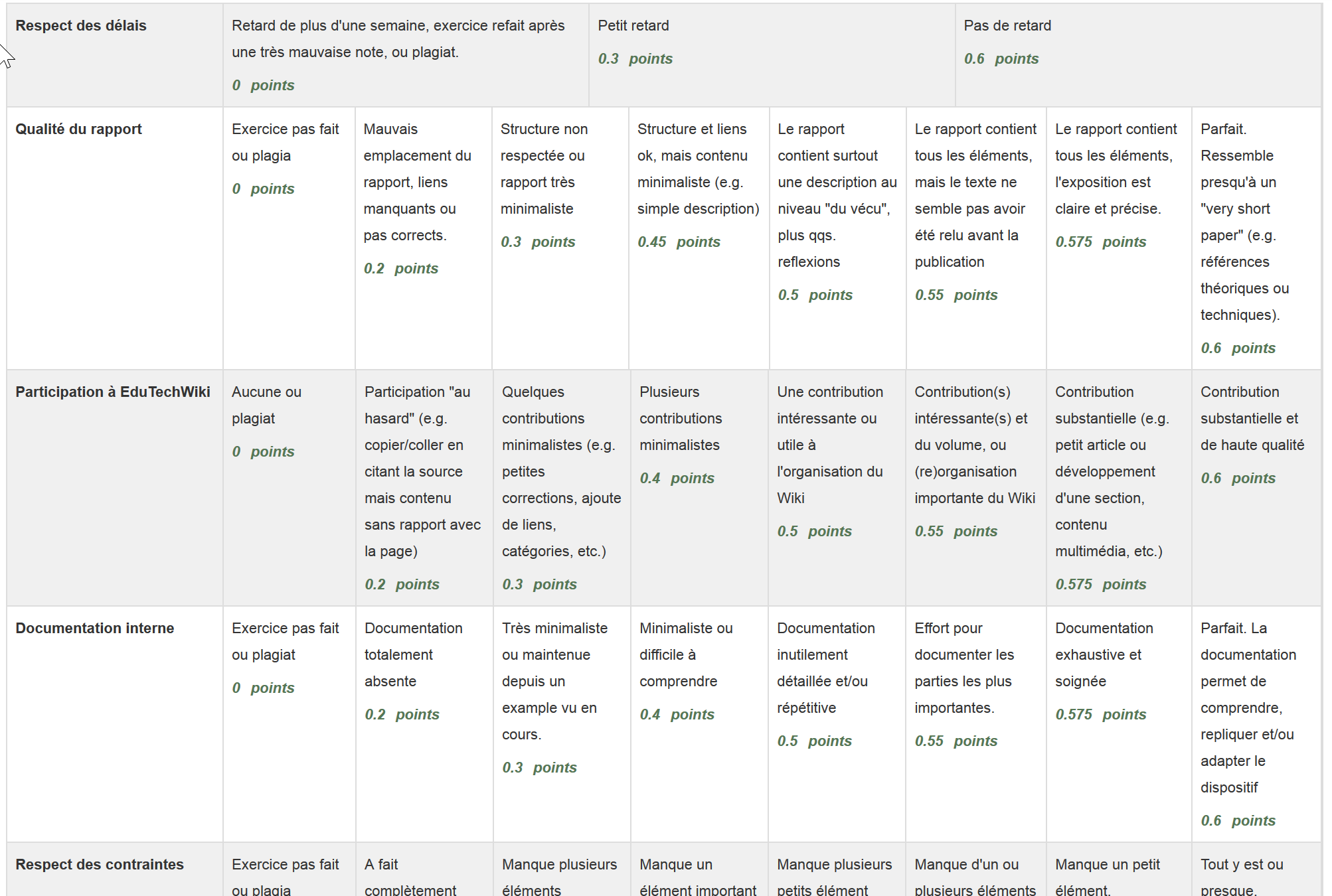
Task: Pick 'Structure et liens ok' 0.45 points cell
Action: [x=699, y=238]
